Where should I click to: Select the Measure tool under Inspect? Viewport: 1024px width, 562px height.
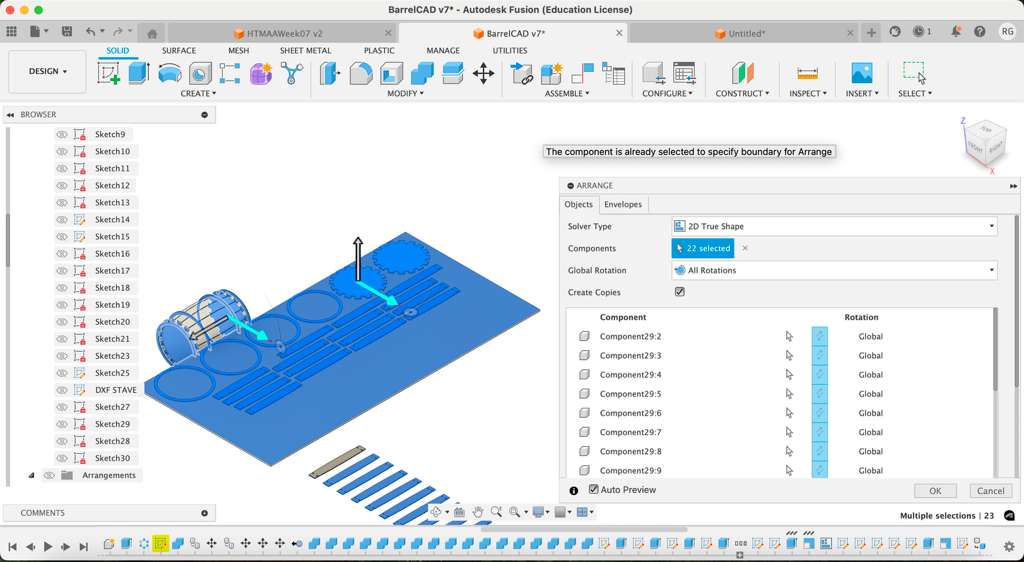click(806, 73)
